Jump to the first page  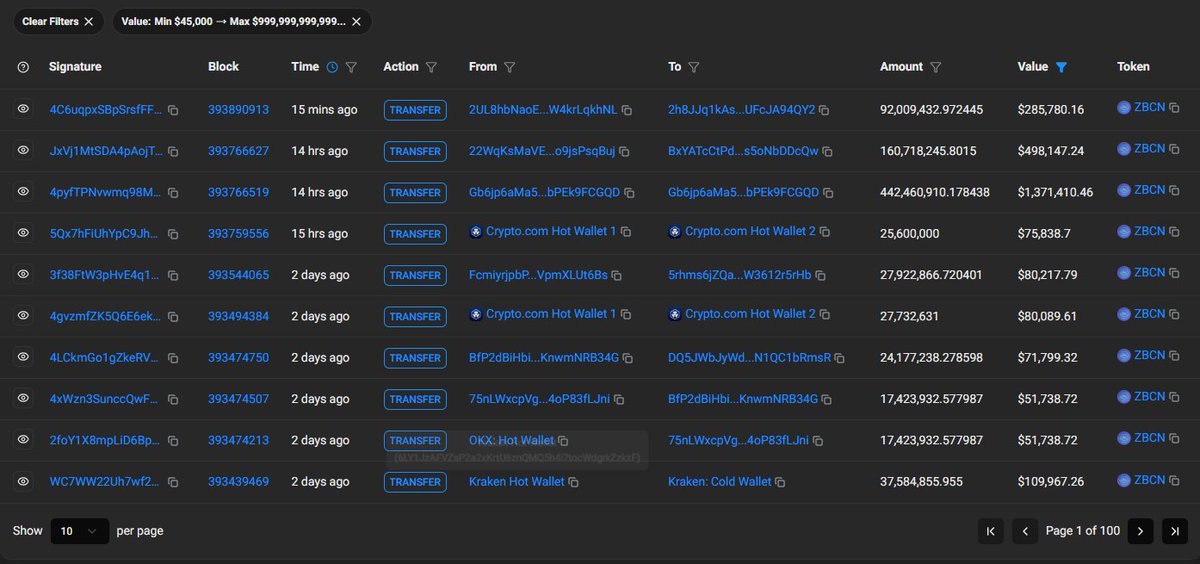(x=990, y=531)
